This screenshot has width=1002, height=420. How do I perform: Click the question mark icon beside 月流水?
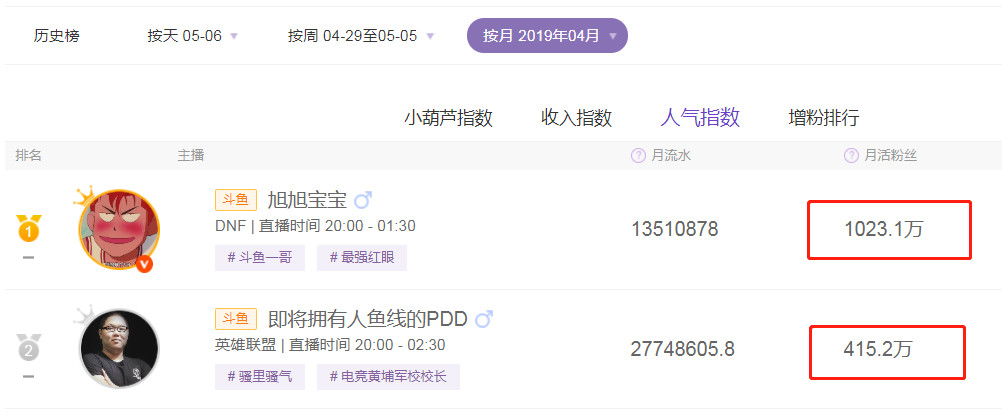(x=638, y=155)
